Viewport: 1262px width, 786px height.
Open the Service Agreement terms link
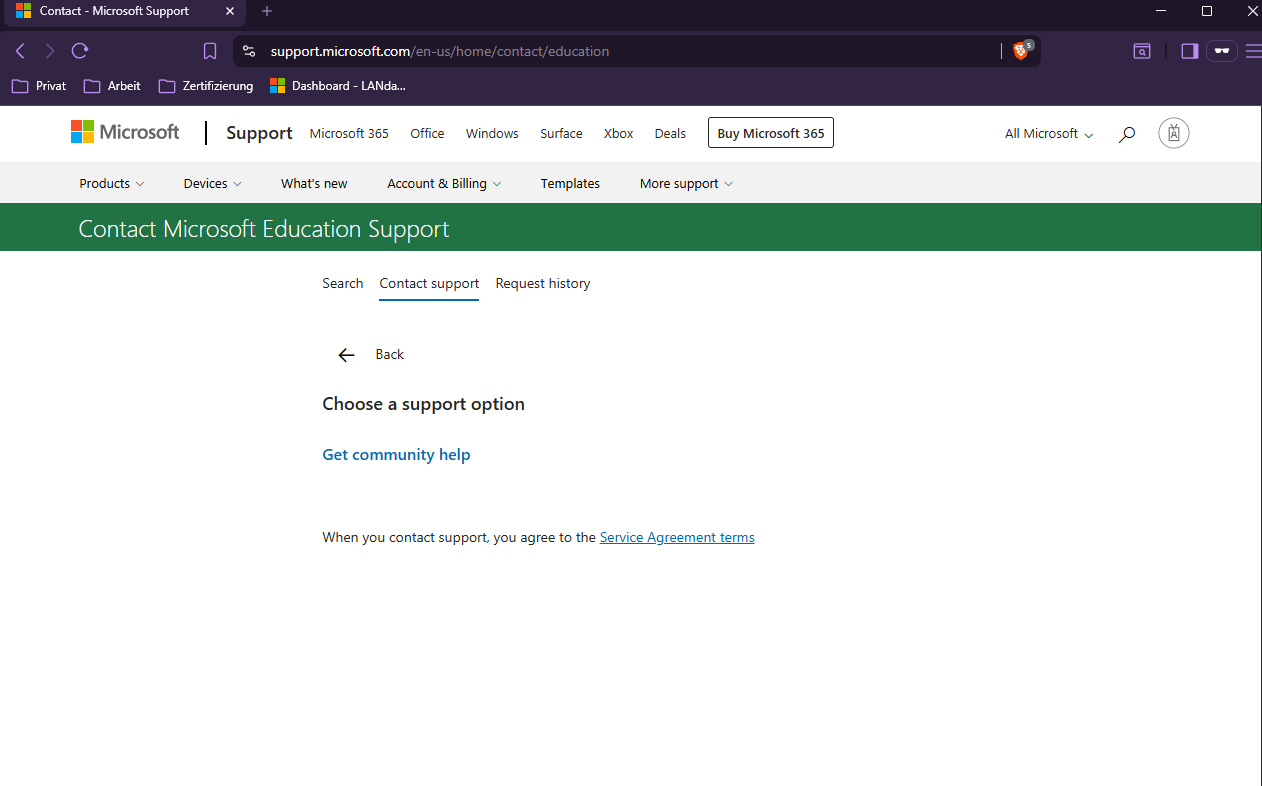(x=677, y=538)
